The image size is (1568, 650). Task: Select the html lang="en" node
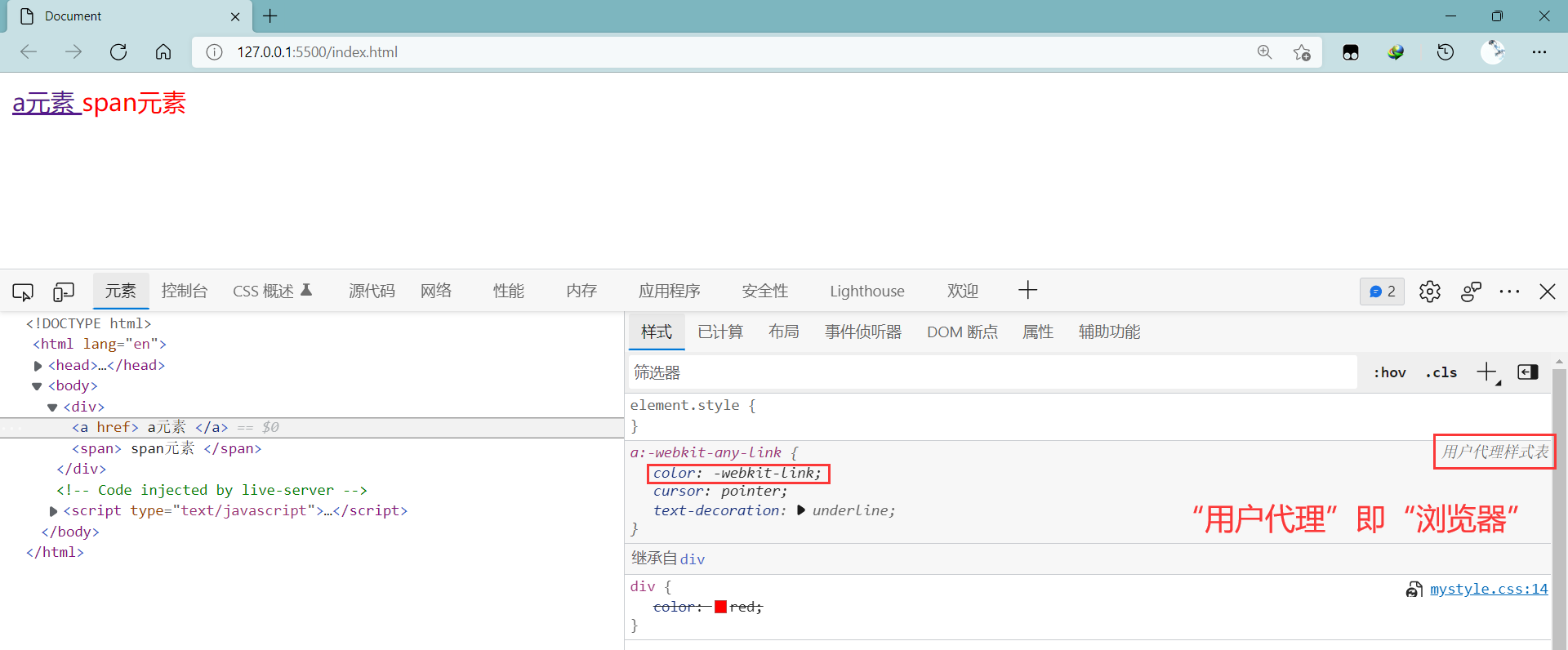(x=100, y=345)
